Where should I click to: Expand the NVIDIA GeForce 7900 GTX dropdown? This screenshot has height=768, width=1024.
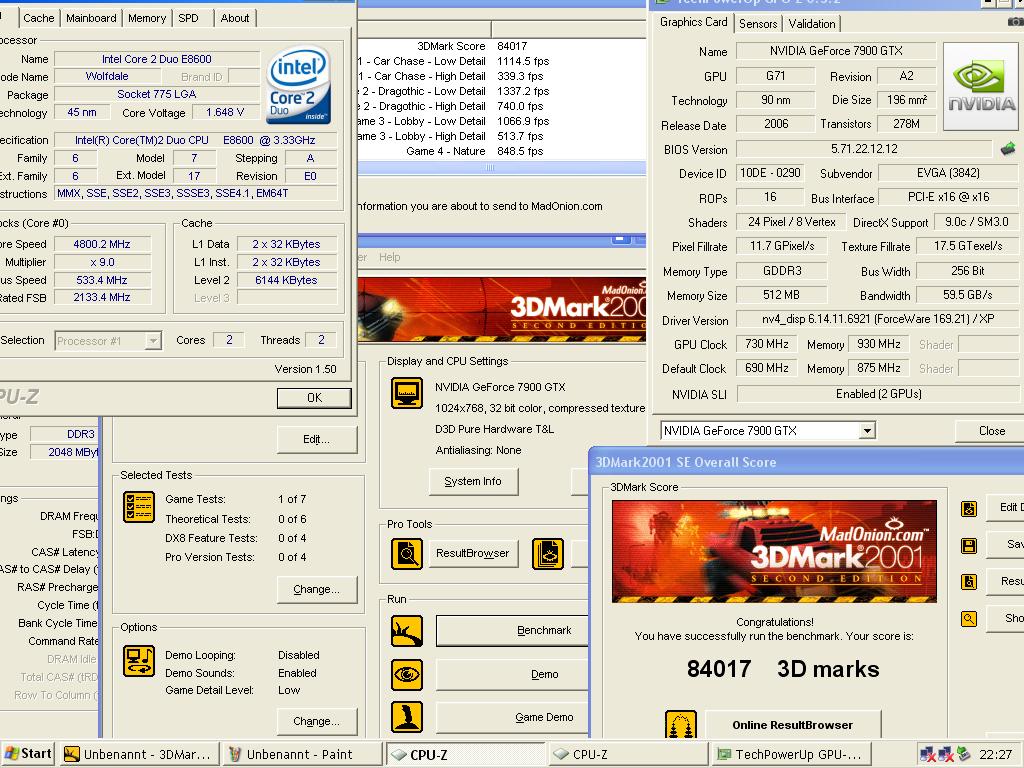867,431
